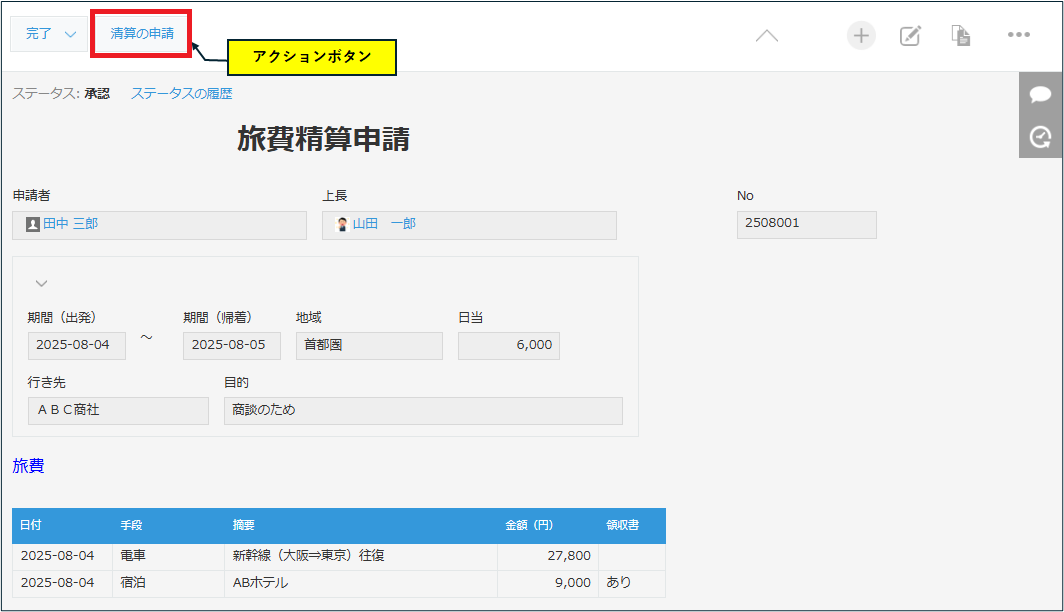The width and height of the screenshot is (1064, 612).
Task: Open the 完了 dropdown
Action: click(x=51, y=34)
